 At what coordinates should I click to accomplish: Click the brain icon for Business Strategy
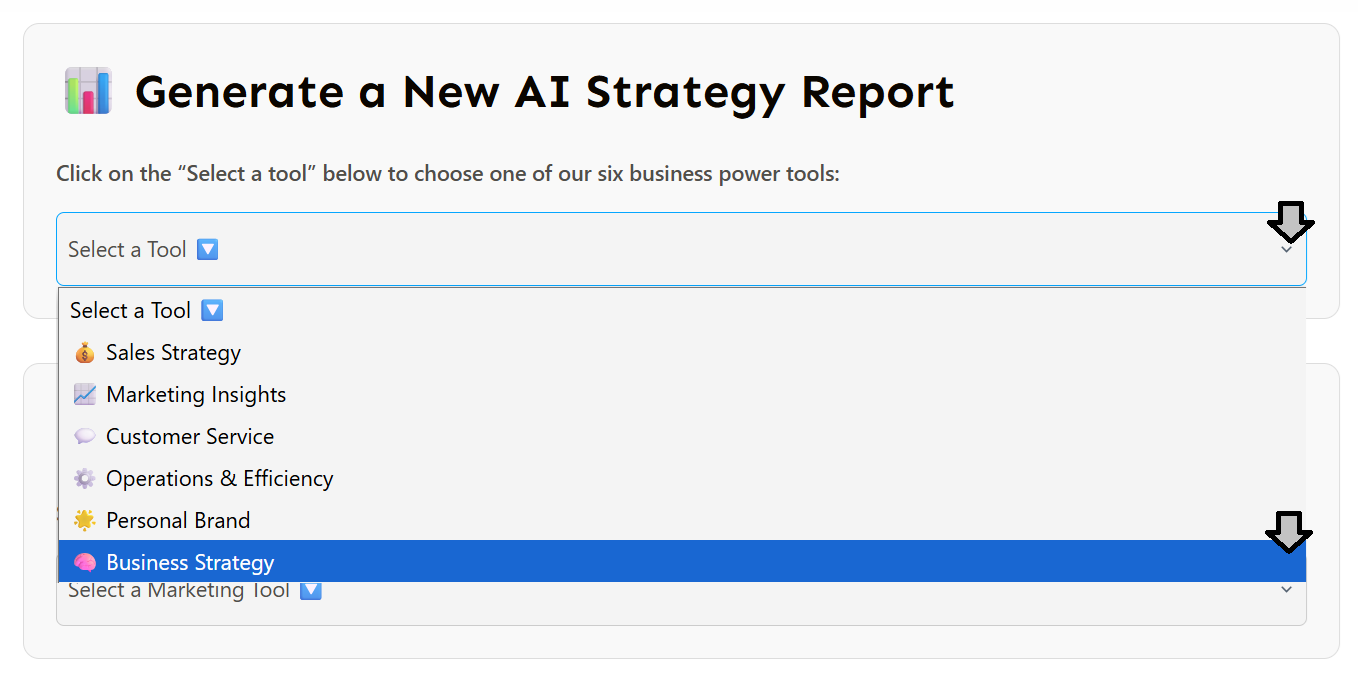pos(85,563)
